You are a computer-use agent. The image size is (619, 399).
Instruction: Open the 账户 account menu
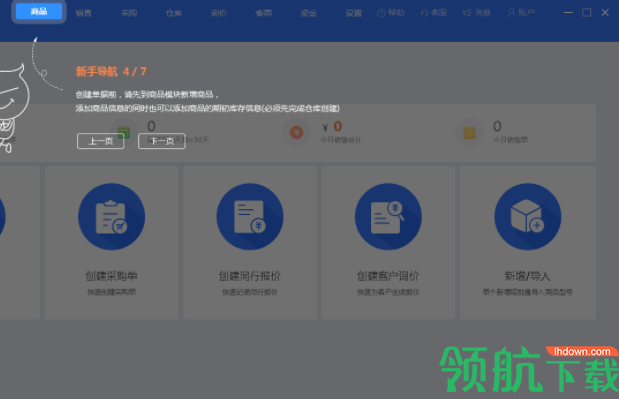tap(521, 13)
